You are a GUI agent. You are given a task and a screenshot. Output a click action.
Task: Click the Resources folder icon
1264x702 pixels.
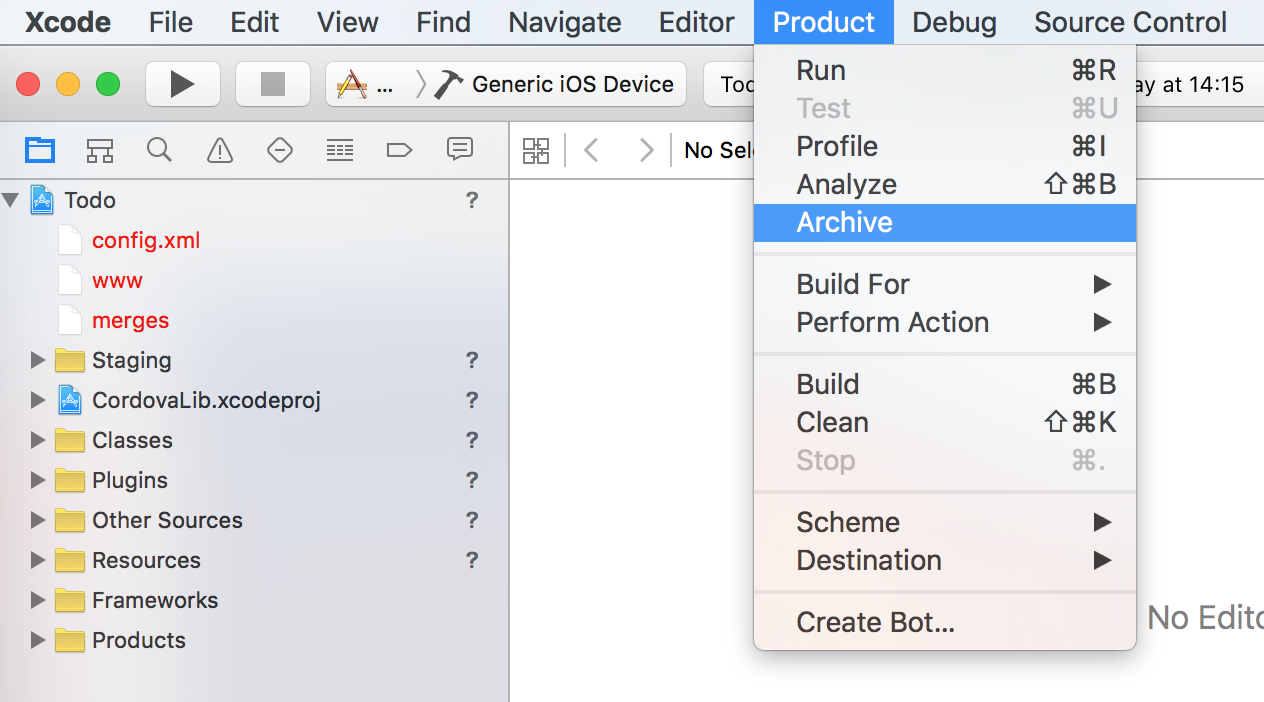coord(70,560)
